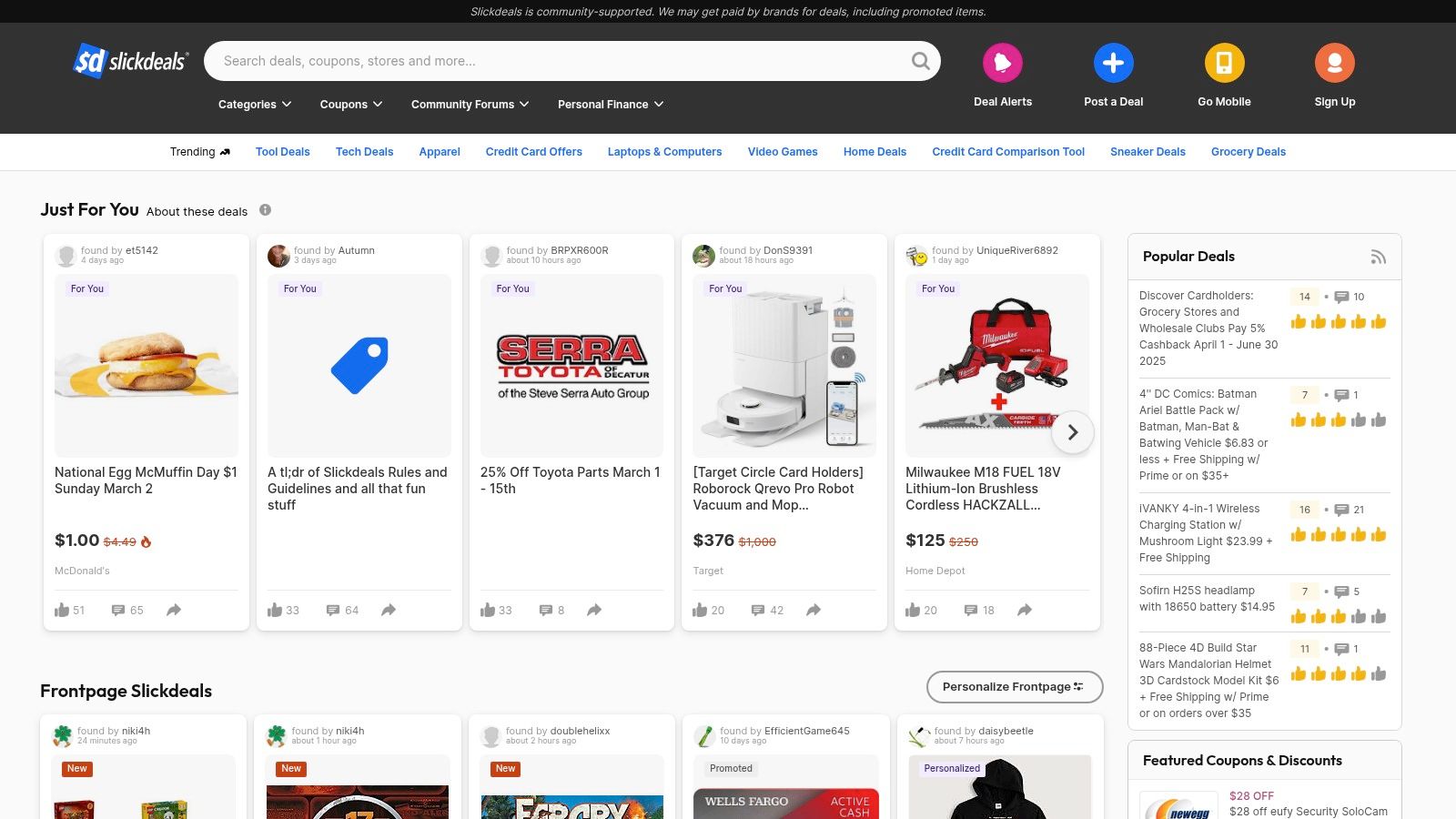Open Grocery Deals link
The width and height of the screenshot is (1456, 819).
point(1249,152)
